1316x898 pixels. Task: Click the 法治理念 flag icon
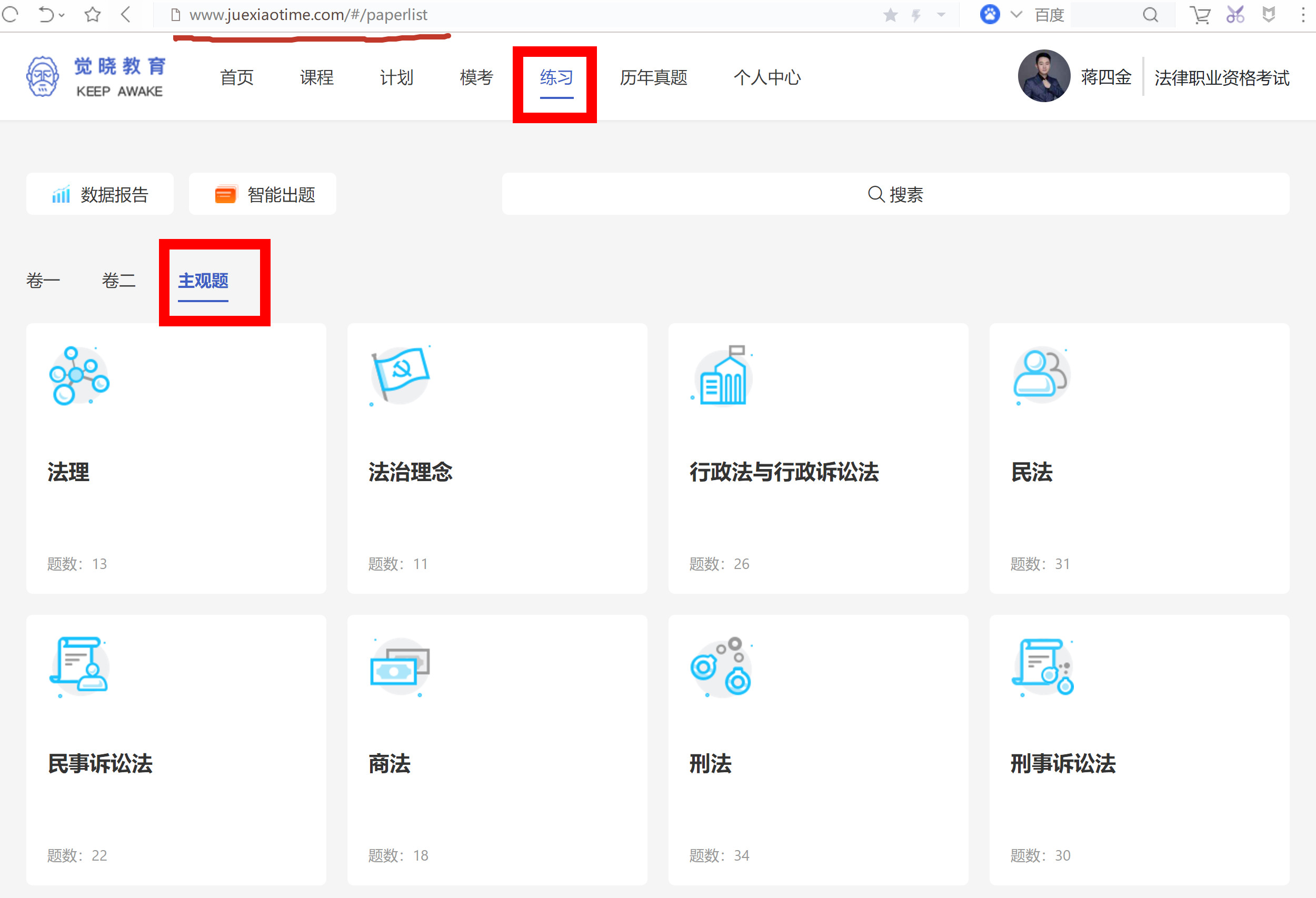[400, 375]
